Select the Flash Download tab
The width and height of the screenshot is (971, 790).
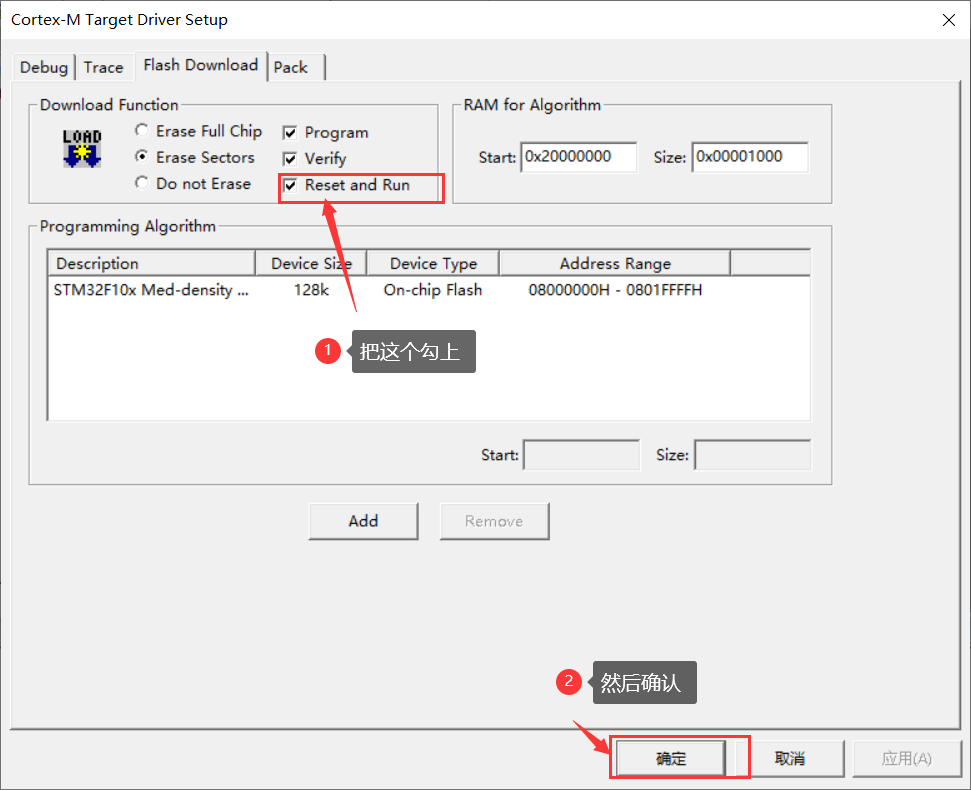[201, 65]
